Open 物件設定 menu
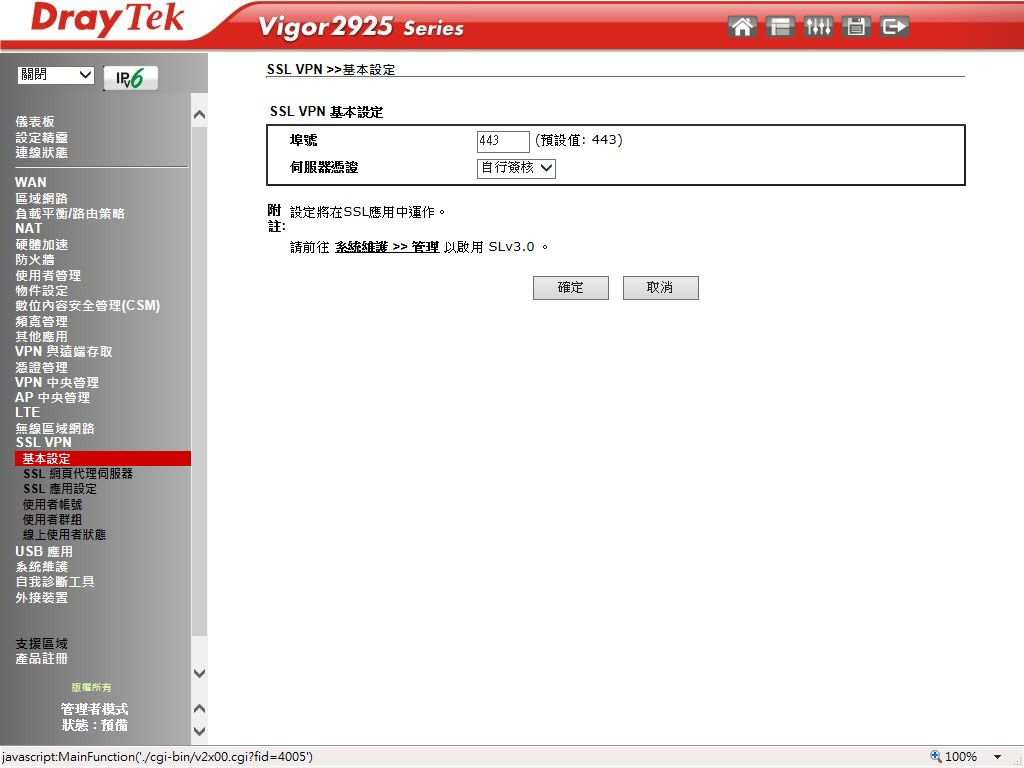Image resolution: width=1024 pixels, height=768 pixels. (41, 291)
